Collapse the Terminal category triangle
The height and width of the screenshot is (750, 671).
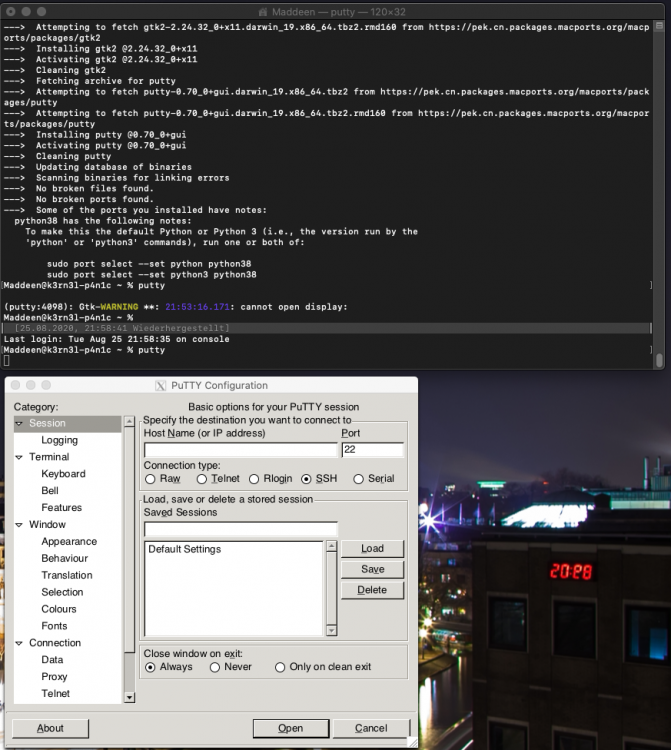click(19, 457)
